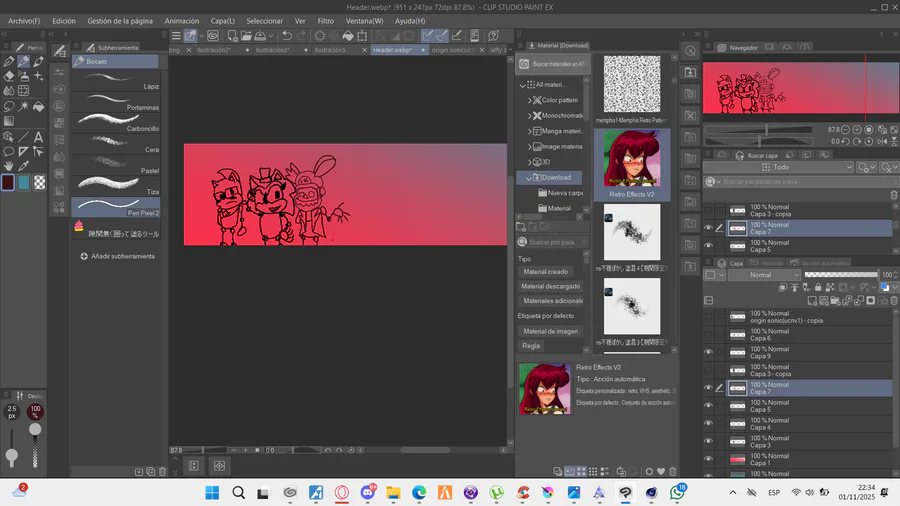Viewport: 900px width, 506px height.
Task: Open the Gestión de la página menu
Action: (x=120, y=21)
